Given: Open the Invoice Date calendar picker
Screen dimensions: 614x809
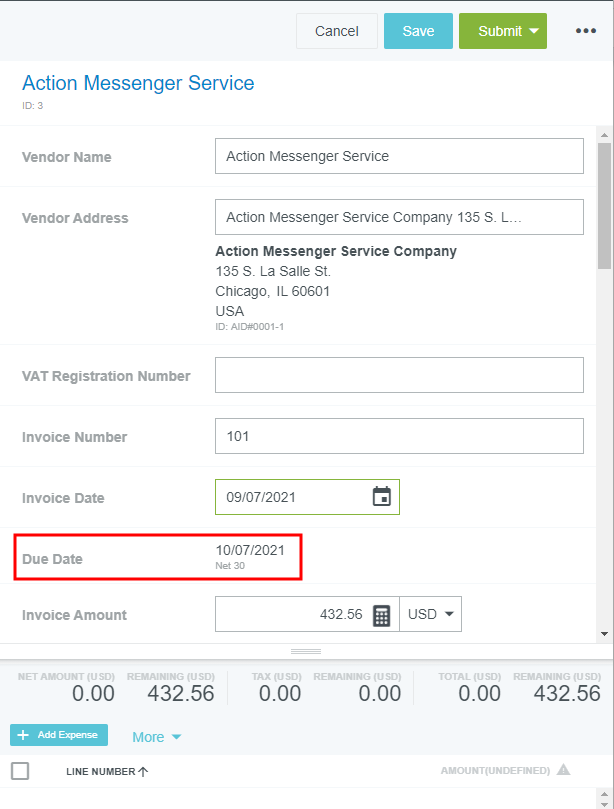Looking at the screenshot, I should tap(381, 497).
